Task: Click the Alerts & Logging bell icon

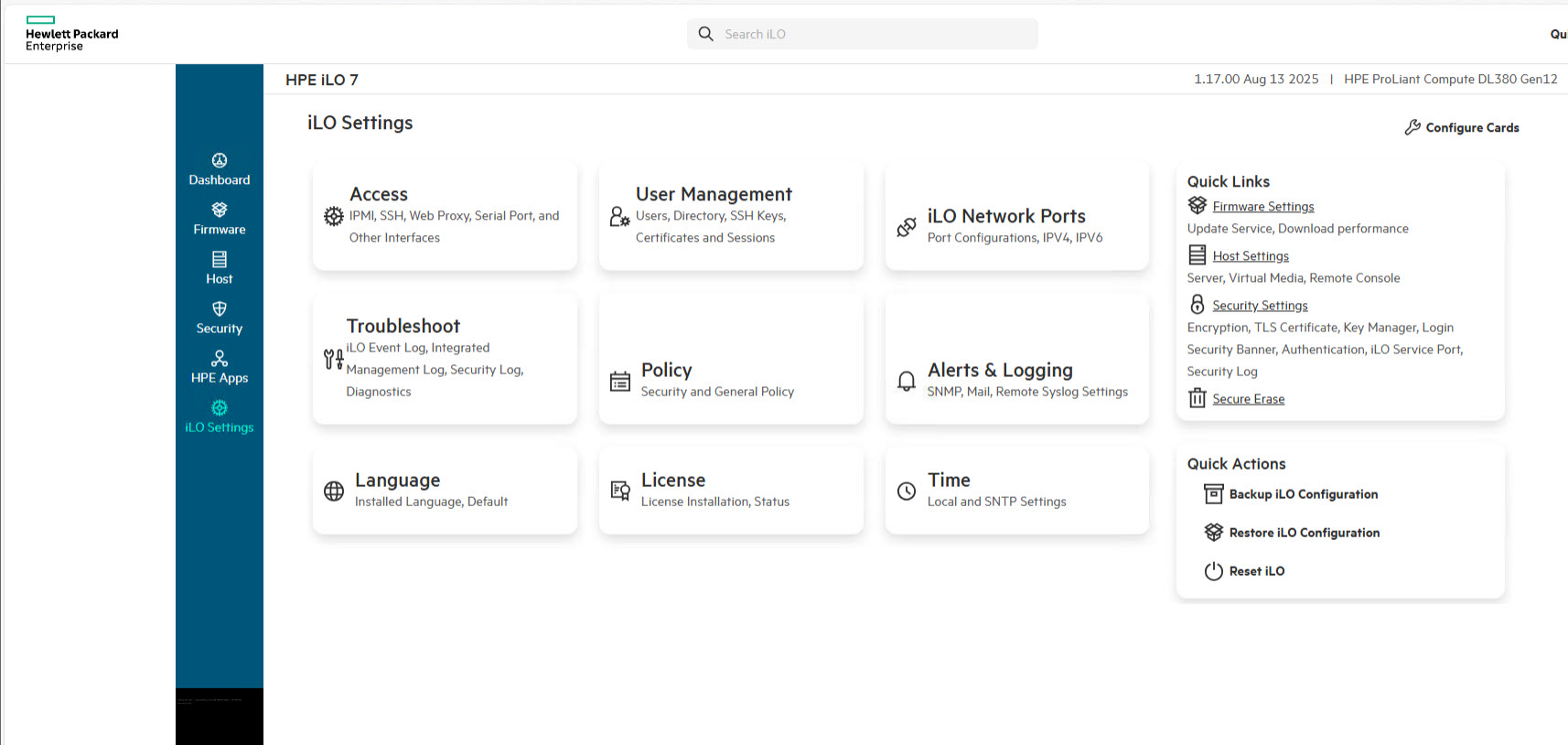Action: (907, 381)
